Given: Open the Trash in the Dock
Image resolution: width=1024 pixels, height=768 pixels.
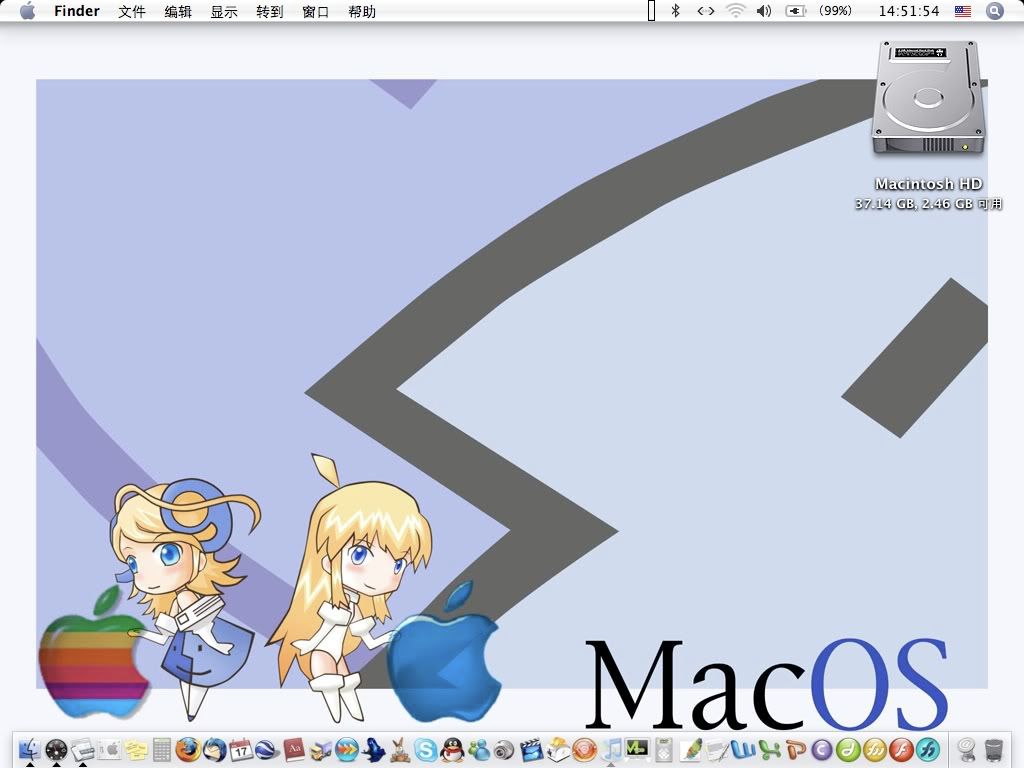Looking at the screenshot, I should click(993, 748).
